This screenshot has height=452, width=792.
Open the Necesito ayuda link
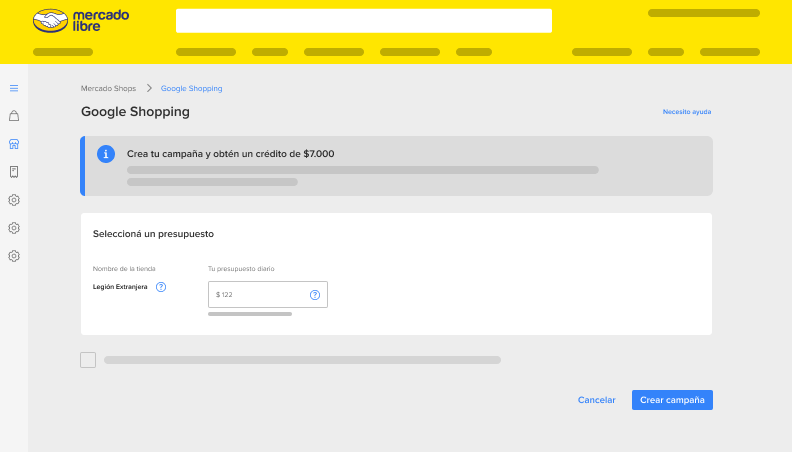687,112
